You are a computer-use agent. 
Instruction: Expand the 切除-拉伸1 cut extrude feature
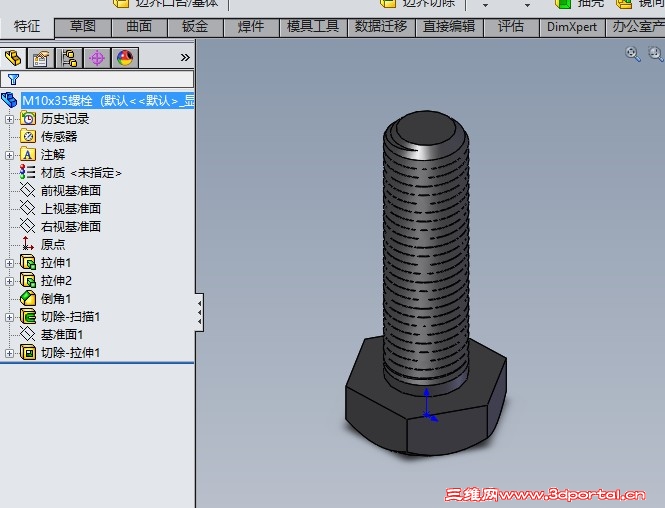pyautogui.click(x=9, y=353)
